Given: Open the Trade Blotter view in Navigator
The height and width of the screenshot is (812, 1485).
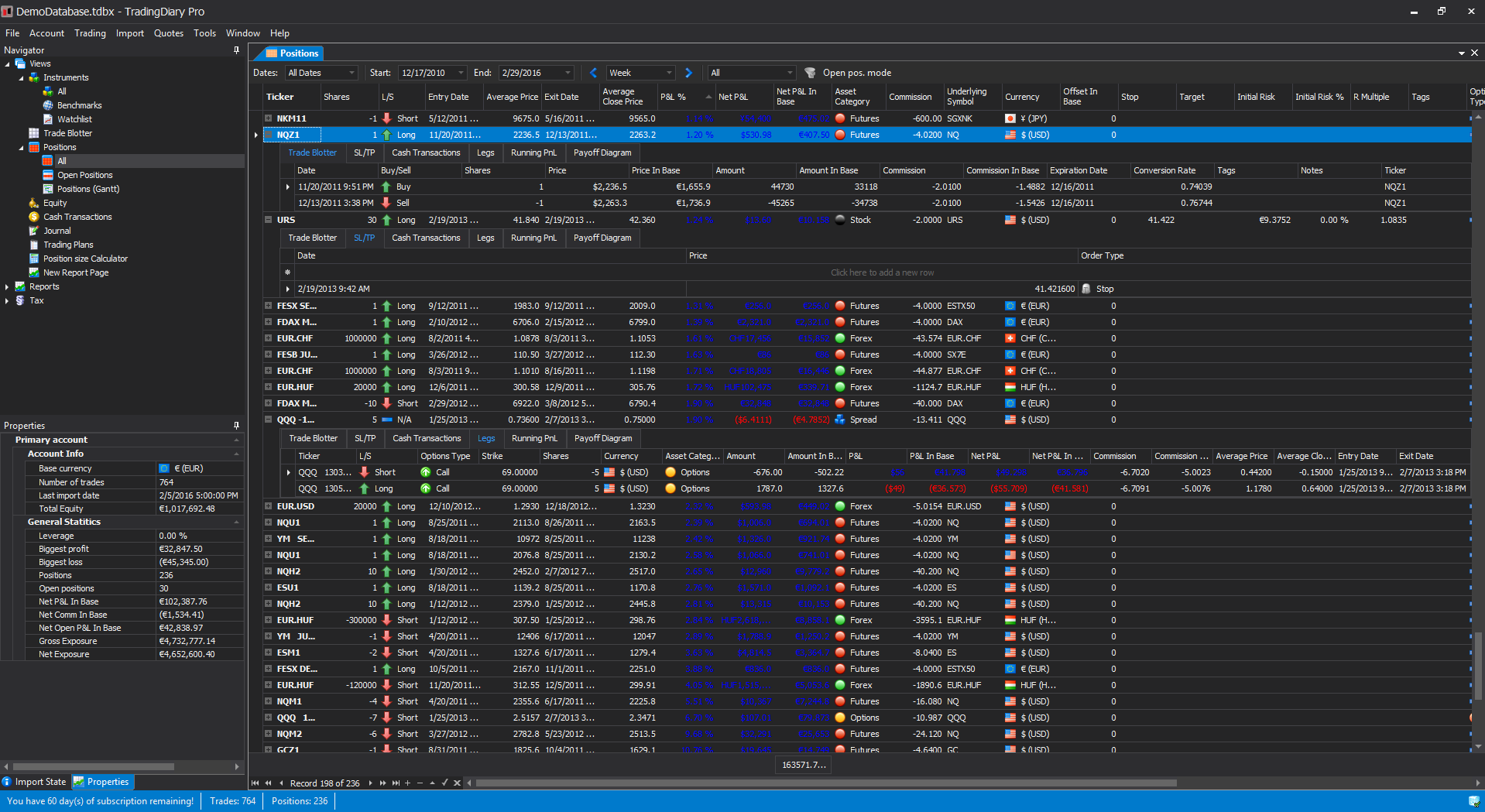Looking at the screenshot, I should [67, 133].
